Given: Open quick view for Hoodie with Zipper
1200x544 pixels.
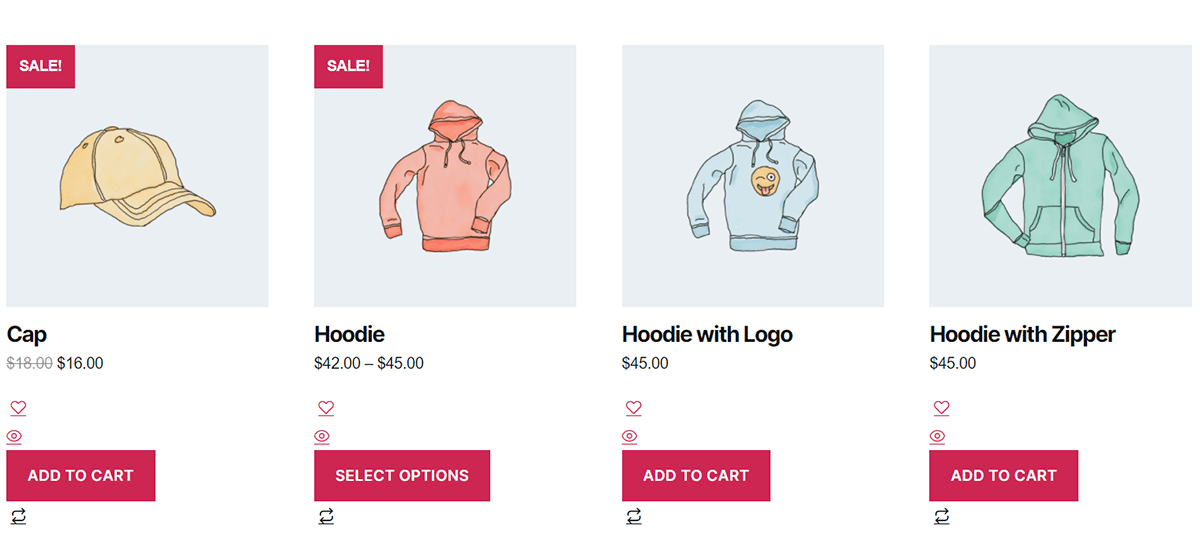Looking at the screenshot, I should click(937, 436).
